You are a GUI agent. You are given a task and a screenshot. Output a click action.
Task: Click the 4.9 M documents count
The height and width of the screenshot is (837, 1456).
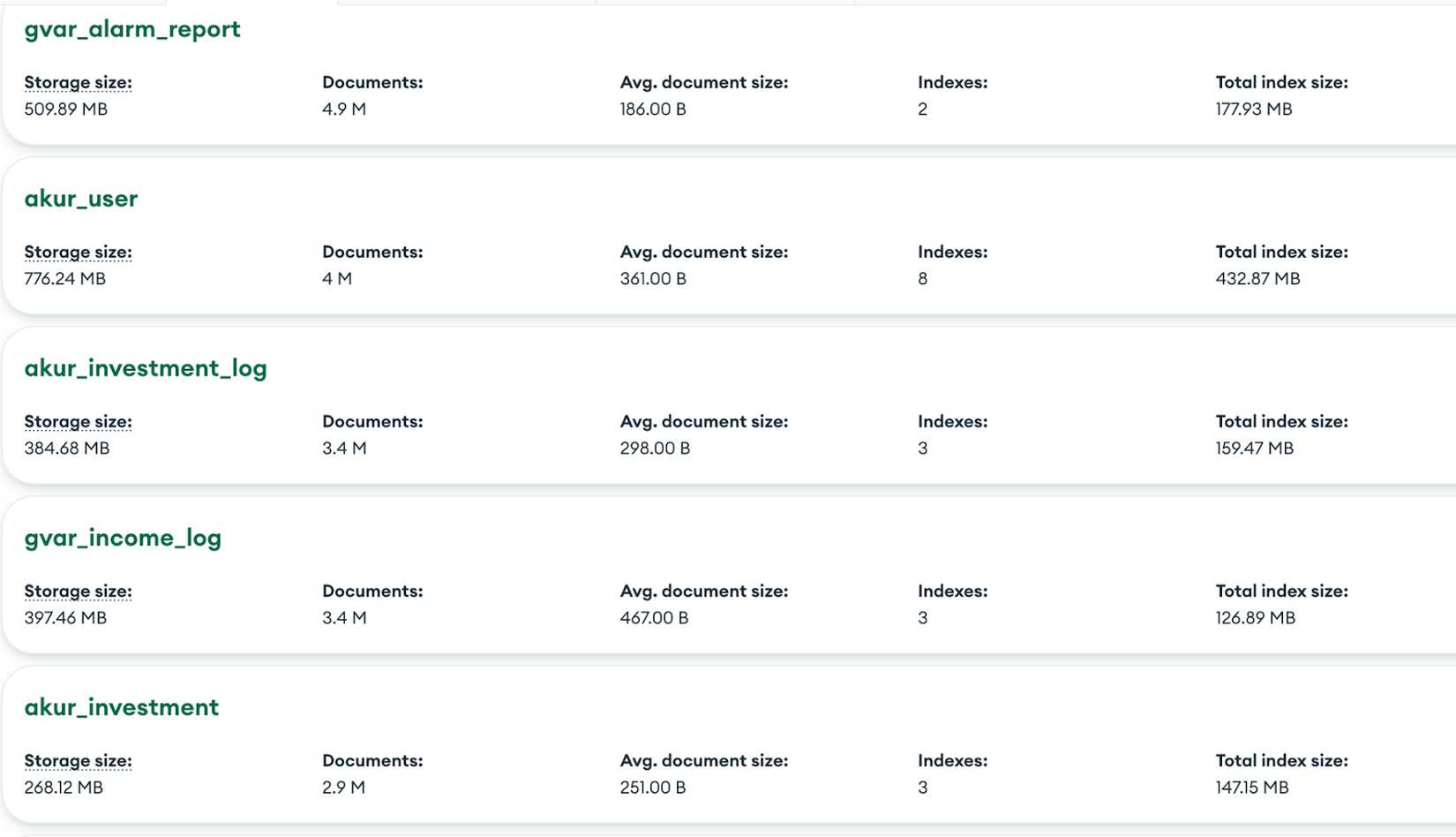(344, 109)
